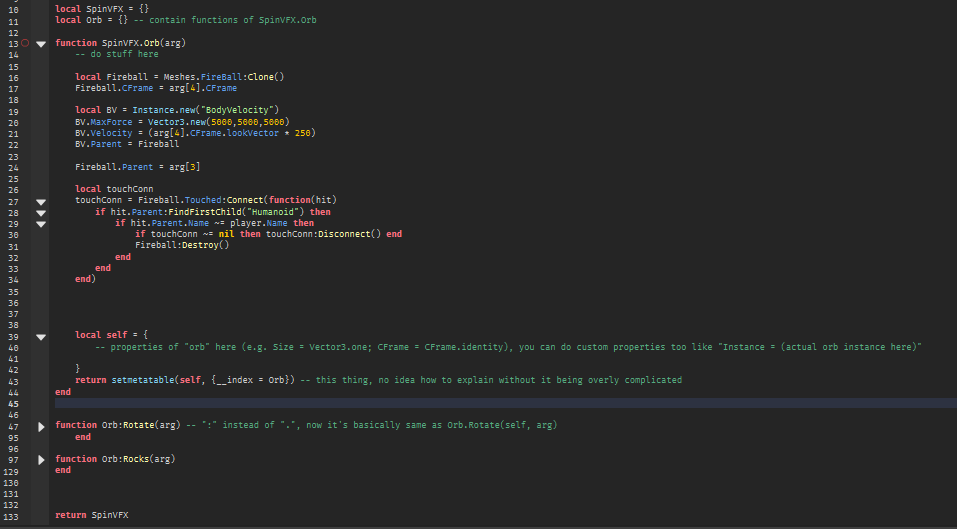This screenshot has height=529, width=957.
Task: Click line number 45 in the gutter
Action: click(x=13, y=404)
